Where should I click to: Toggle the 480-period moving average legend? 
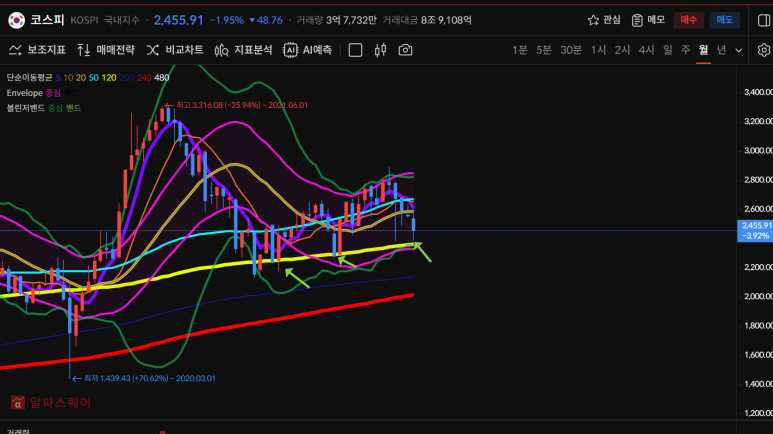tap(162, 77)
